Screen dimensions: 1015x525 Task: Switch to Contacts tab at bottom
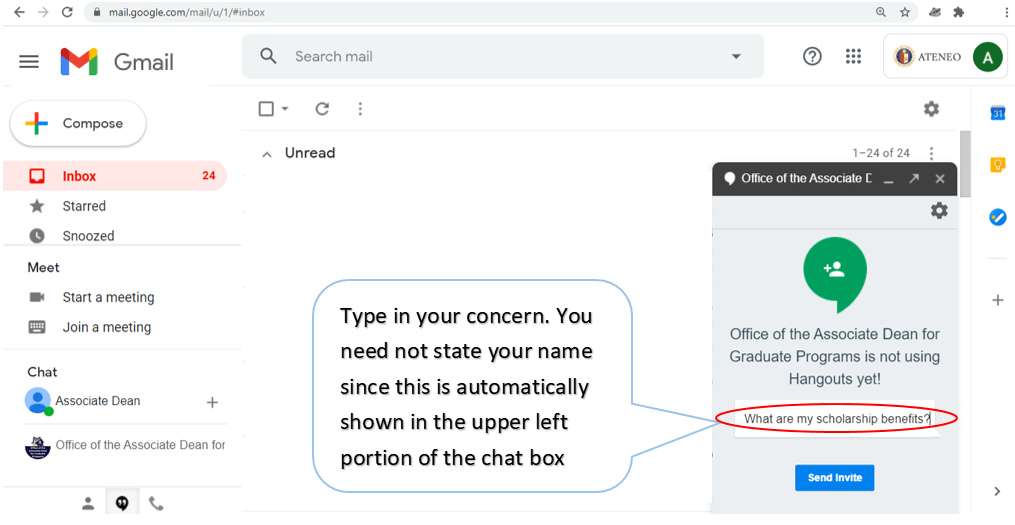point(88,504)
